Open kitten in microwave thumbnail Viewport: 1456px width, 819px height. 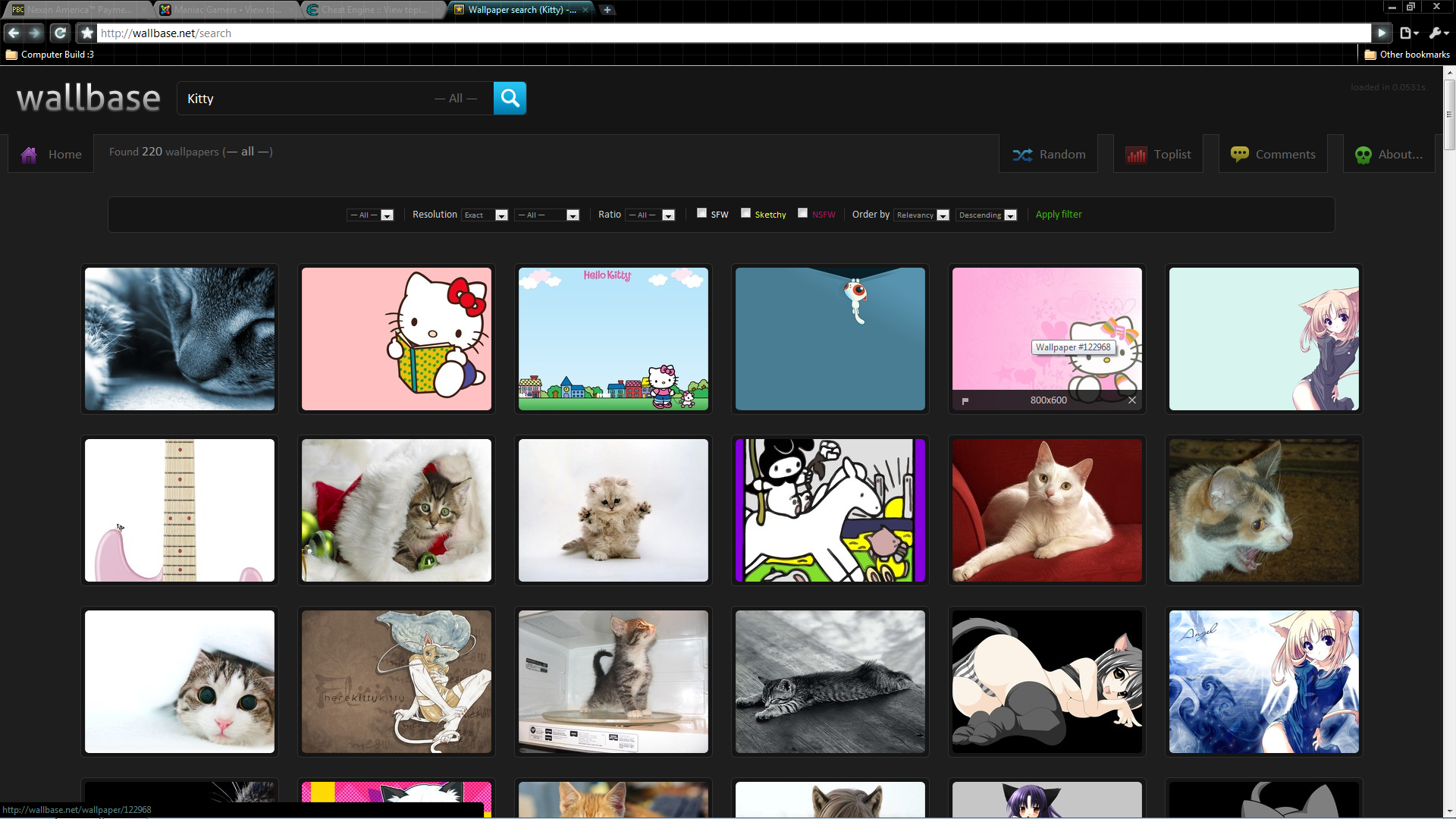[613, 682]
